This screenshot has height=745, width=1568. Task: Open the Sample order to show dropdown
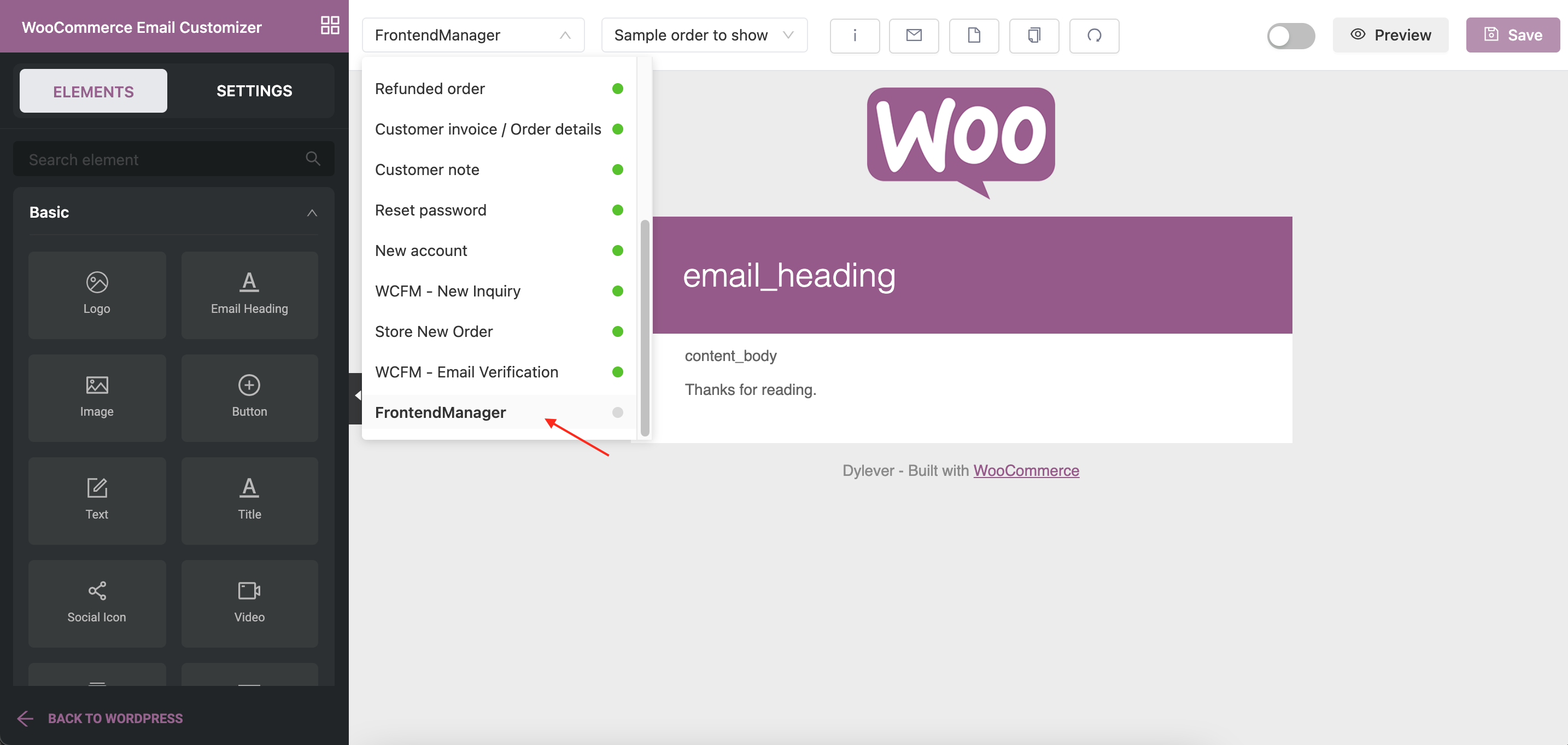pos(704,36)
